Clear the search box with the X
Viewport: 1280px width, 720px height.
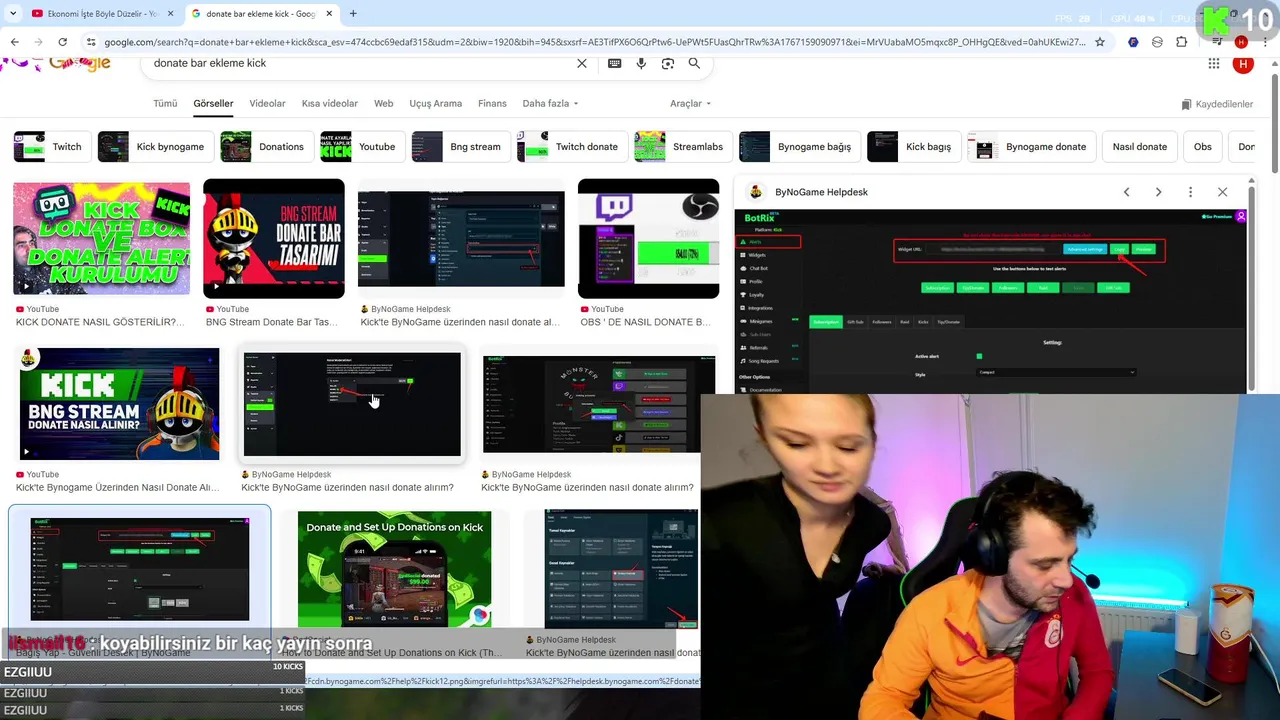pos(582,63)
